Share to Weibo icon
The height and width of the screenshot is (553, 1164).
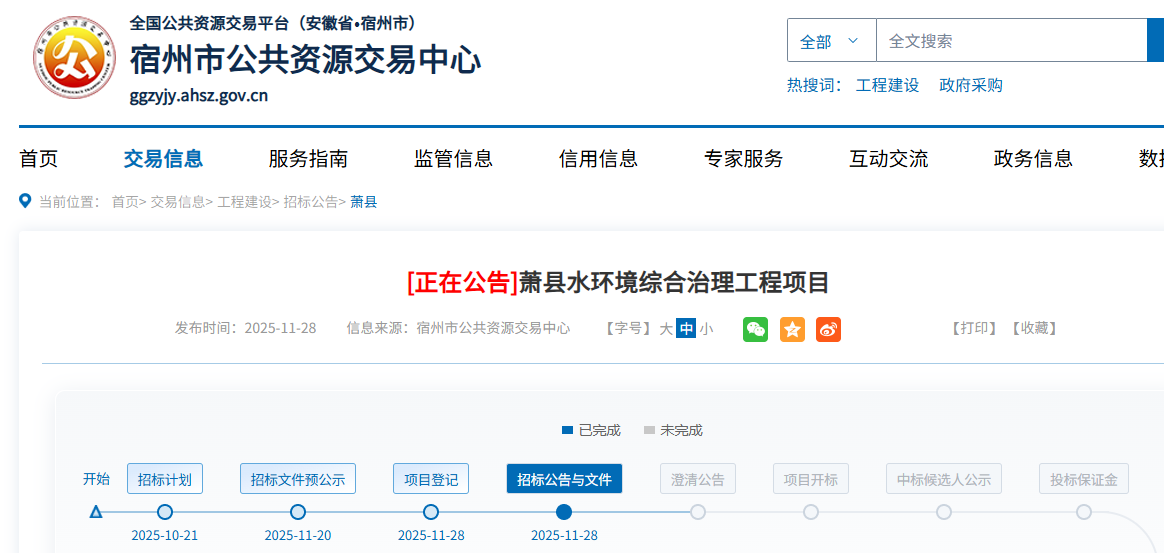click(828, 329)
